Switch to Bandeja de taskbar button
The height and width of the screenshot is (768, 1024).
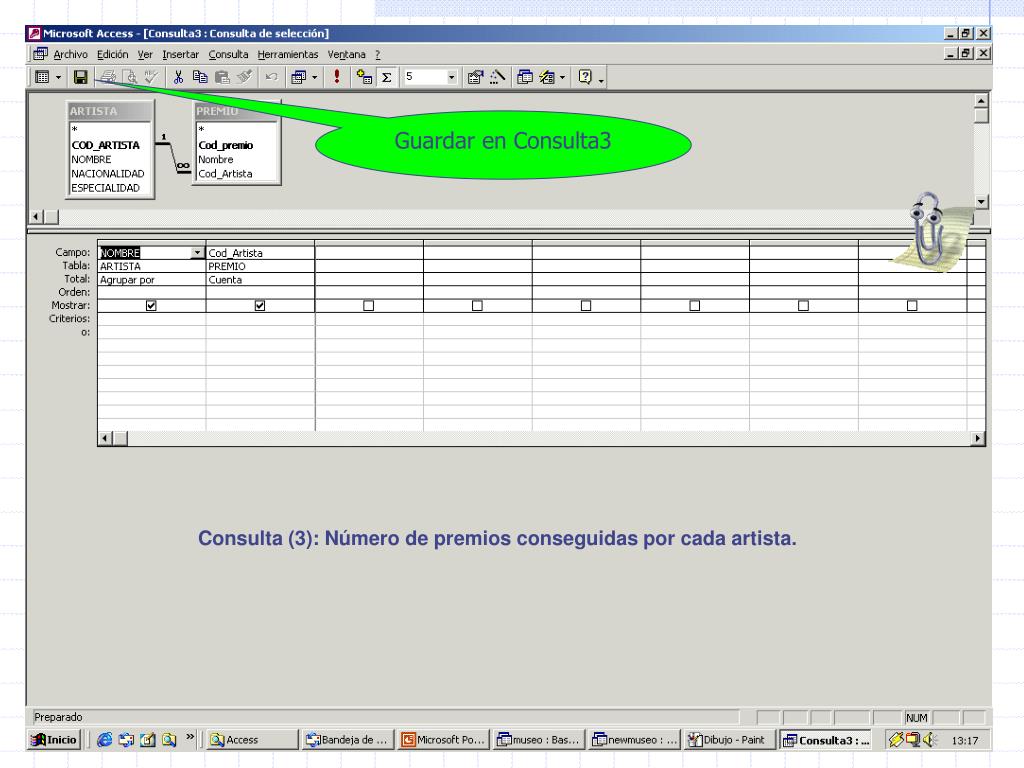point(347,740)
